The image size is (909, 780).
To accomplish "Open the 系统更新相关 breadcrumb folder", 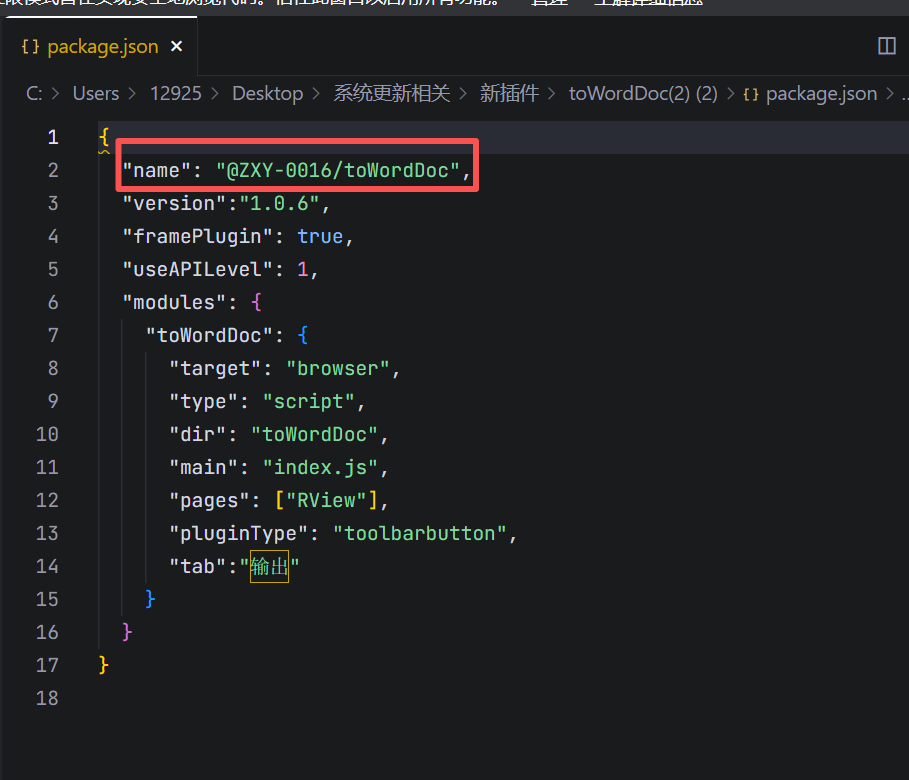I will (x=392, y=93).
